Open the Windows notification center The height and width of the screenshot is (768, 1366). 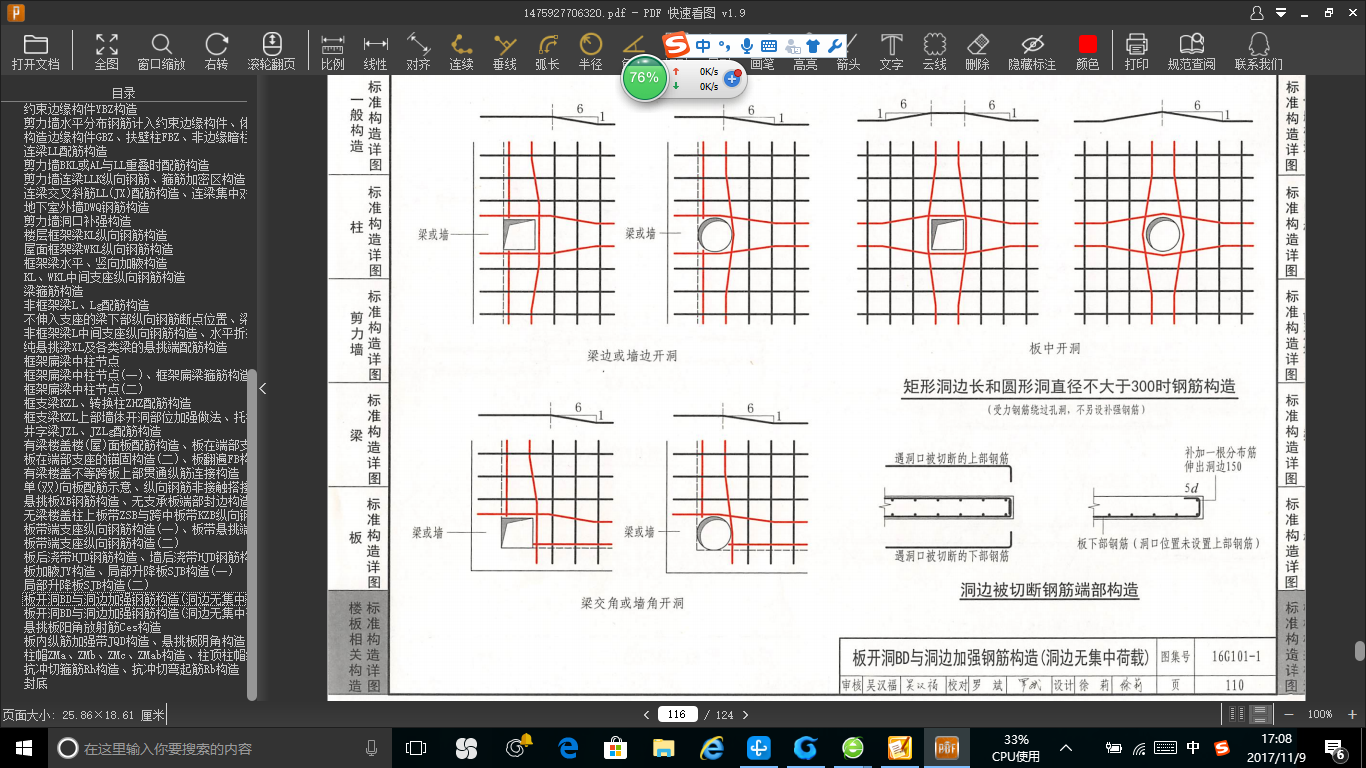(x=1337, y=748)
